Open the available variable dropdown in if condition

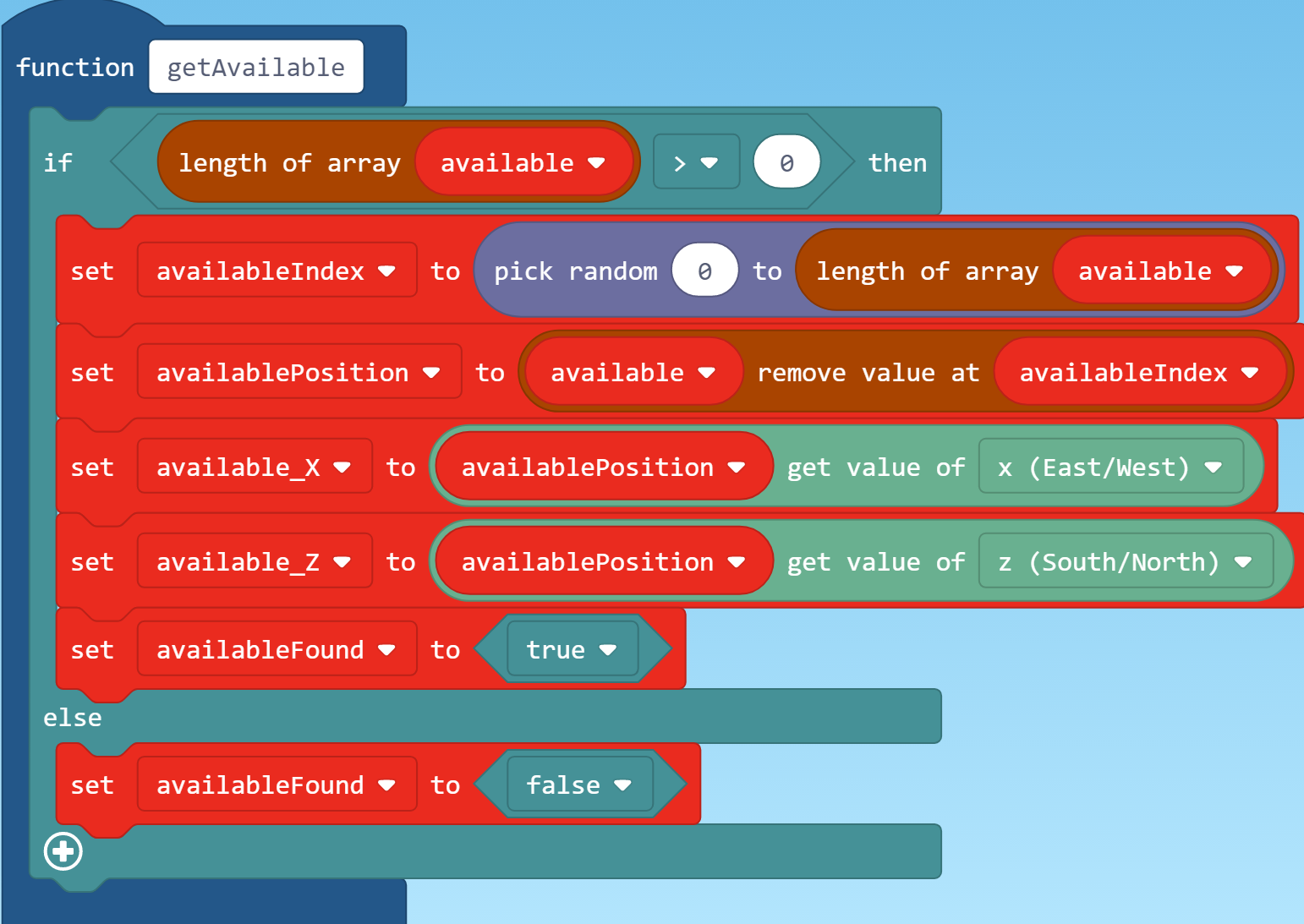(x=596, y=163)
